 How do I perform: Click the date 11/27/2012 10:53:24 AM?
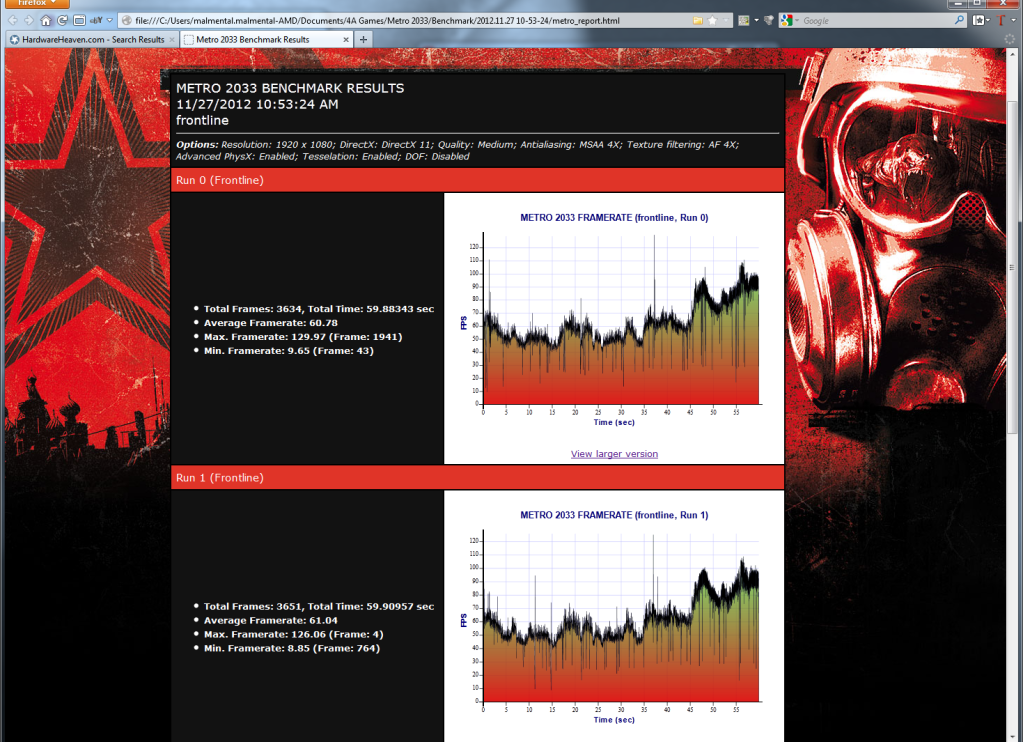click(x=257, y=104)
